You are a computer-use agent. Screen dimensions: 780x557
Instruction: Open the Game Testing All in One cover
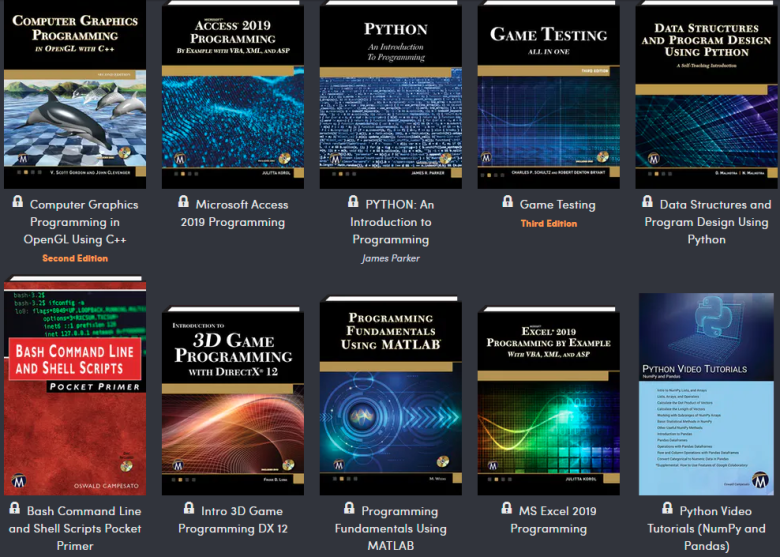(x=549, y=94)
